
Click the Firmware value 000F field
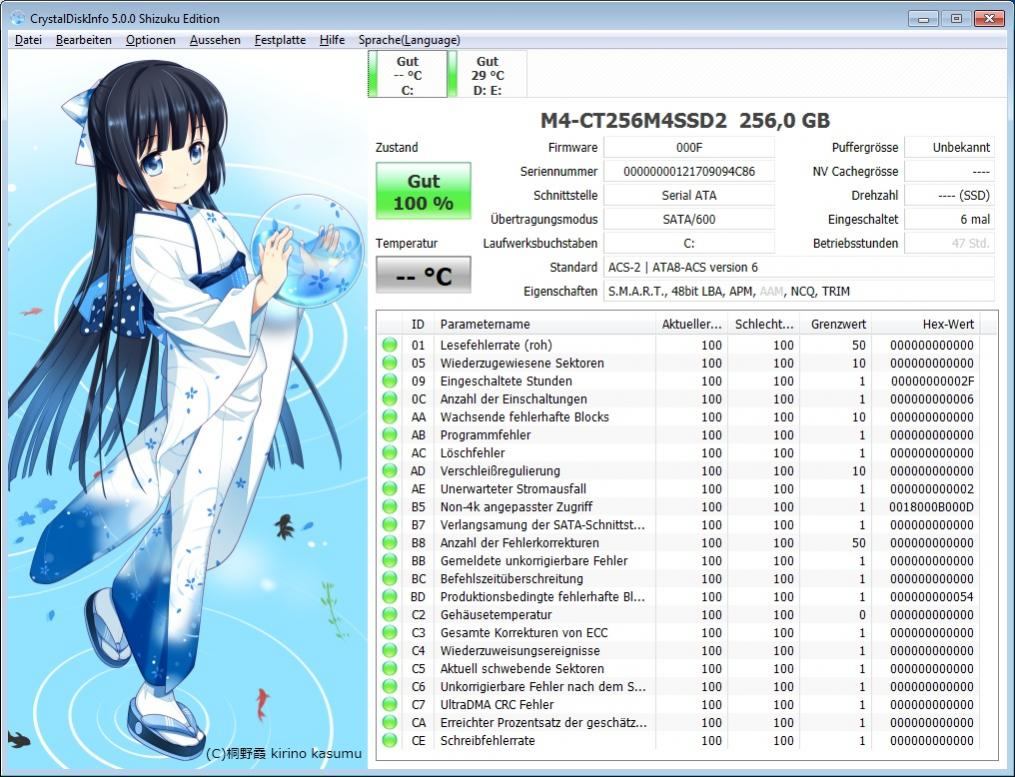(x=689, y=148)
